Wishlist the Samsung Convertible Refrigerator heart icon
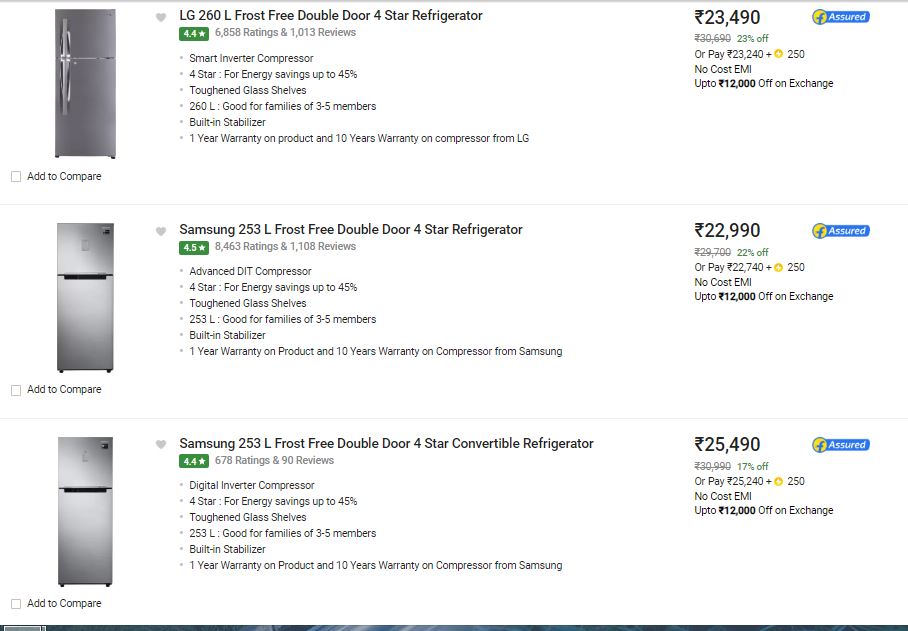This screenshot has height=631, width=908. coord(161,444)
